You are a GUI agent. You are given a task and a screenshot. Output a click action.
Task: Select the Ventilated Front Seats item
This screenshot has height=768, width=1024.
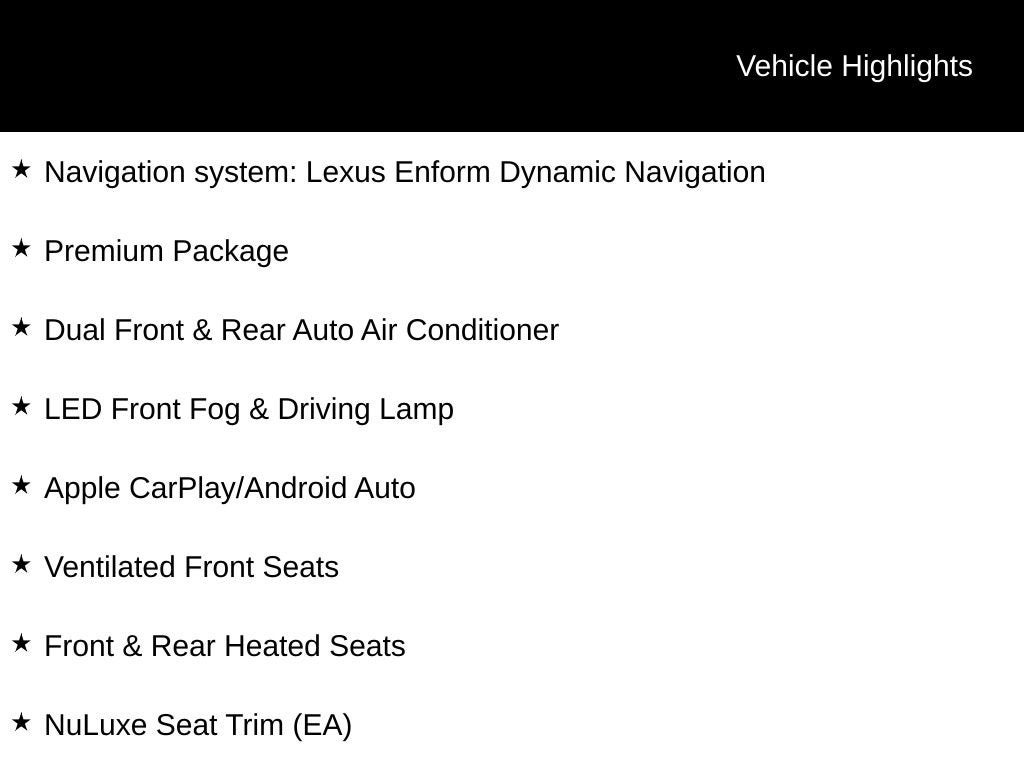click(191, 567)
